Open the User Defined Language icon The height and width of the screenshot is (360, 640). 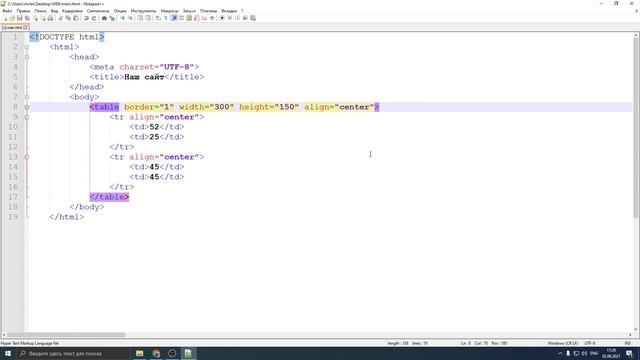(181, 18)
